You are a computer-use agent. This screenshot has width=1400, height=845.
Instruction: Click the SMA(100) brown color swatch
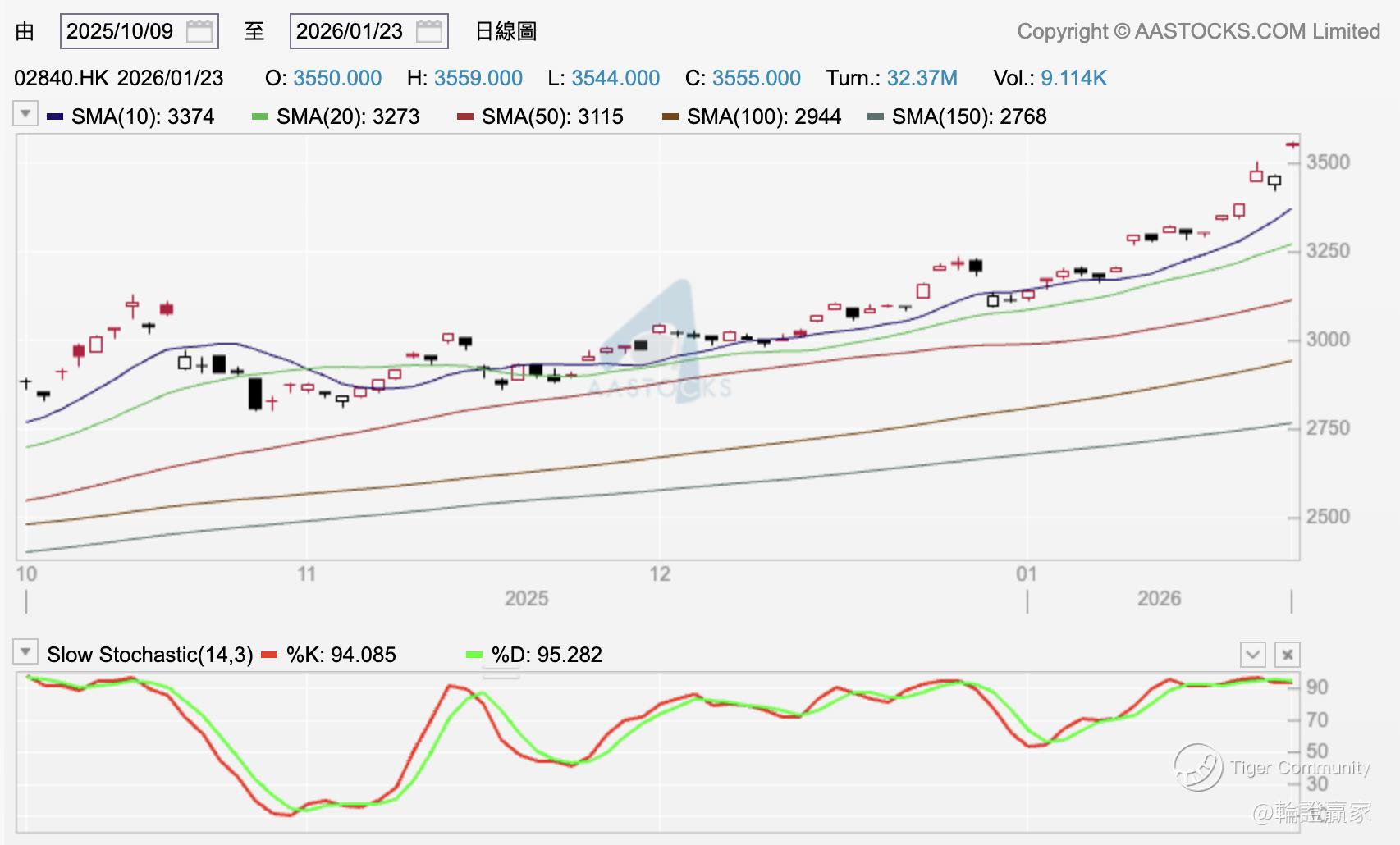[670, 117]
